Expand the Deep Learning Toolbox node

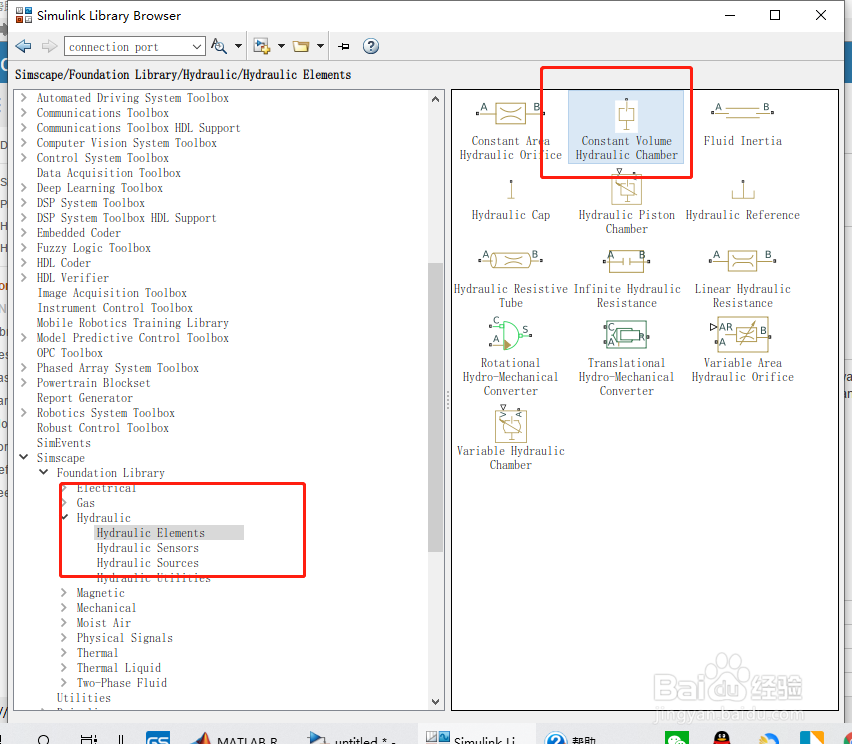coord(23,187)
